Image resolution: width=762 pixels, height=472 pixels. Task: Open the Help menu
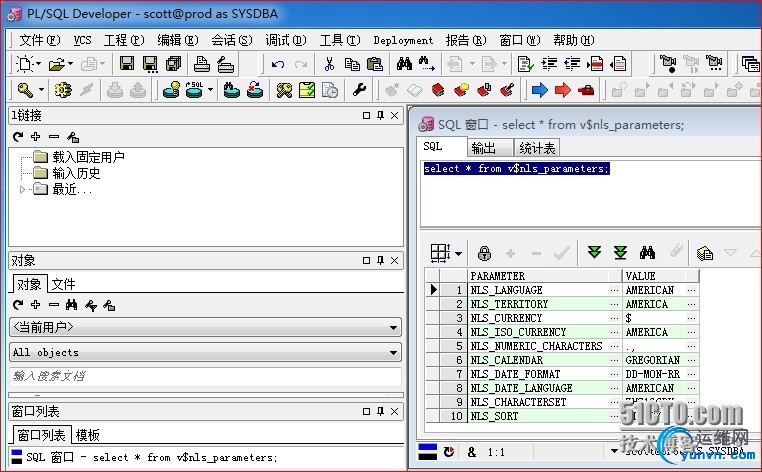tap(573, 40)
